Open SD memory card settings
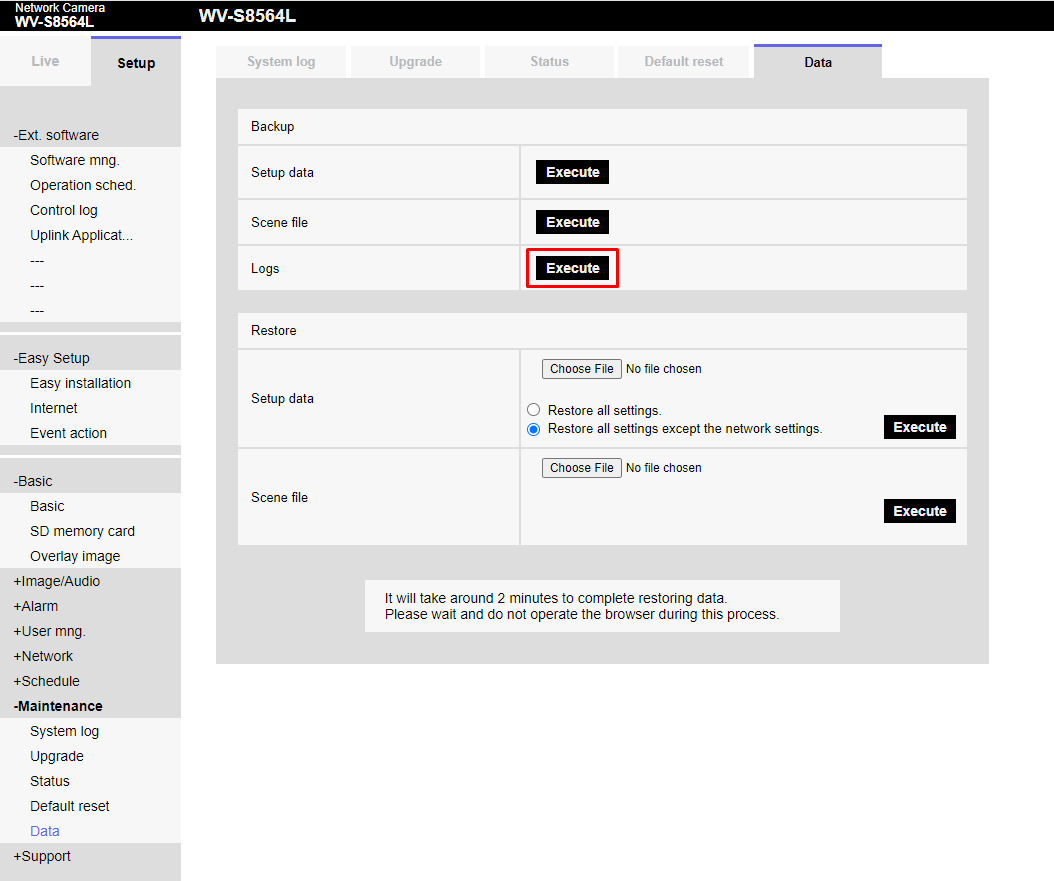This screenshot has height=881, width=1054. tap(82, 531)
